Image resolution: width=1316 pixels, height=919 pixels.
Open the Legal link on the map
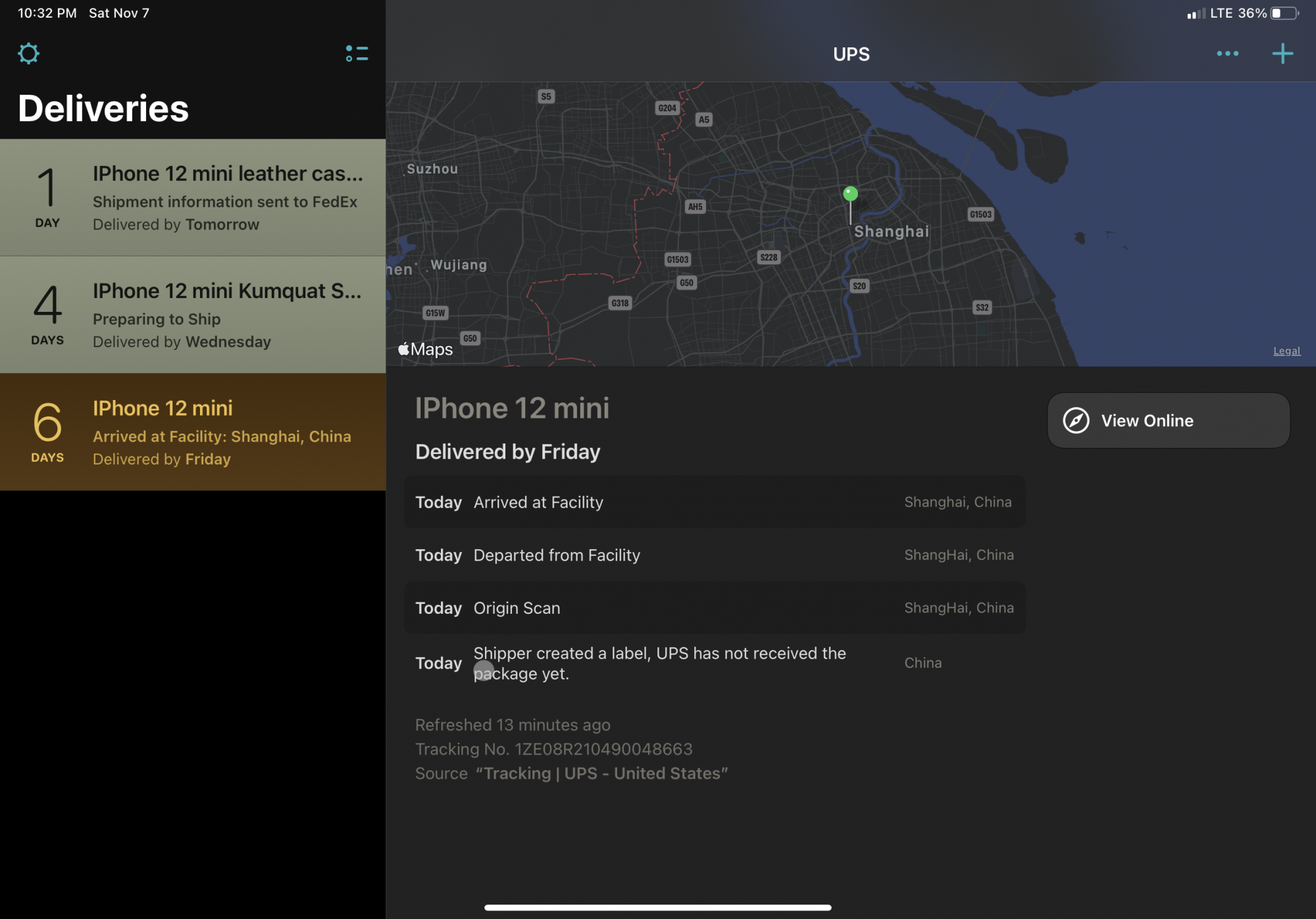[1286, 351]
